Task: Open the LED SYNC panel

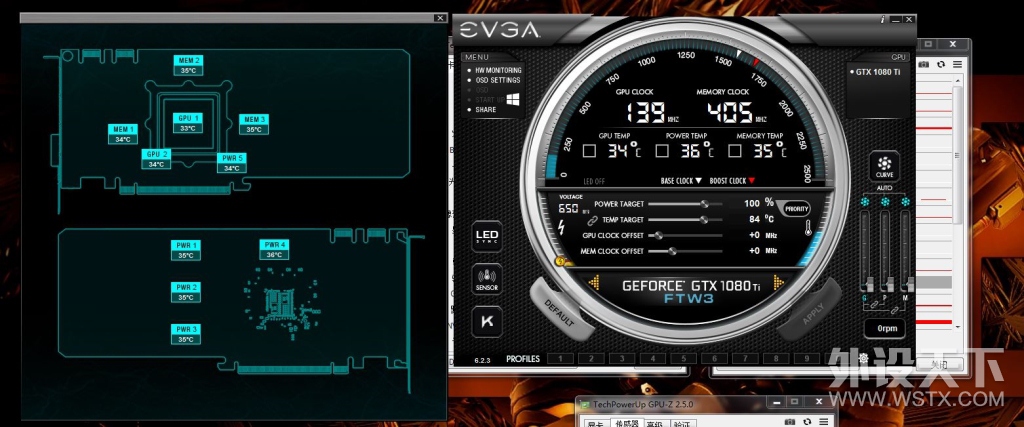Action: click(x=487, y=236)
